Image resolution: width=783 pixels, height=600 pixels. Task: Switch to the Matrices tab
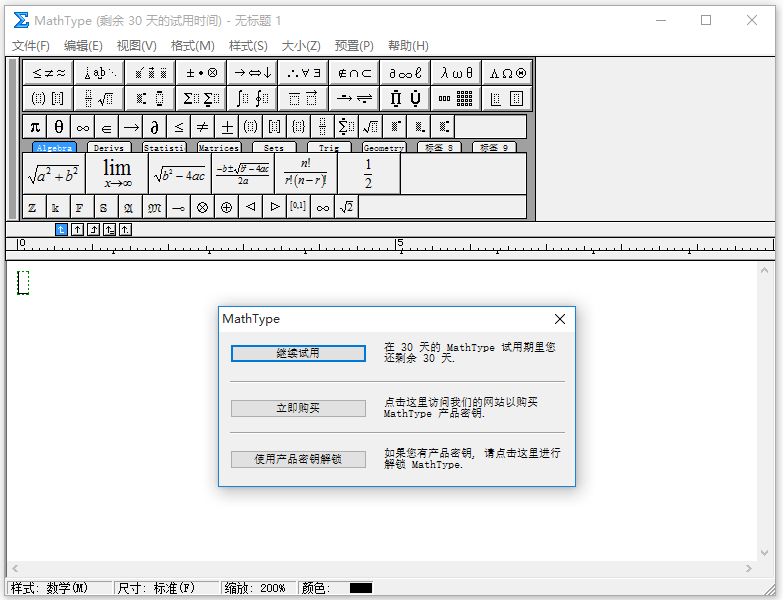coord(218,147)
